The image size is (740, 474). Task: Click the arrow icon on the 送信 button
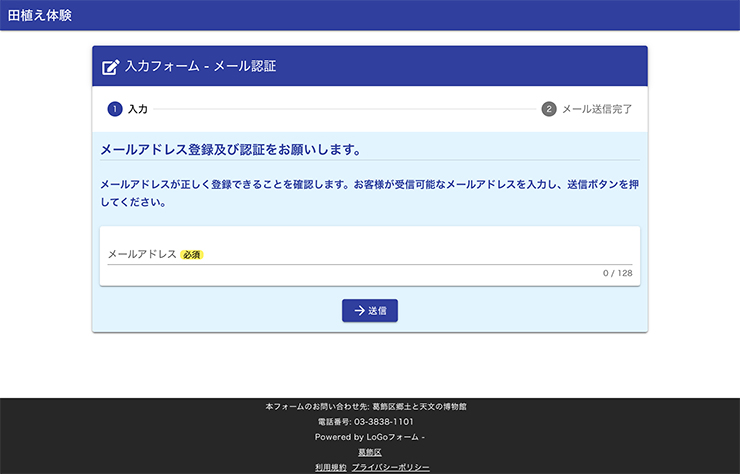tap(359, 311)
